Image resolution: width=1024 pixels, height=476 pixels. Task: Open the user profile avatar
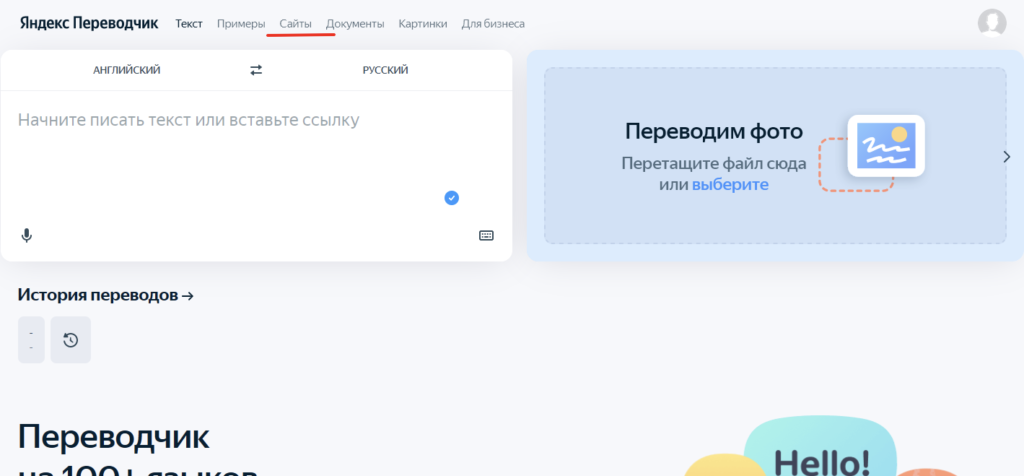[992, 23]
